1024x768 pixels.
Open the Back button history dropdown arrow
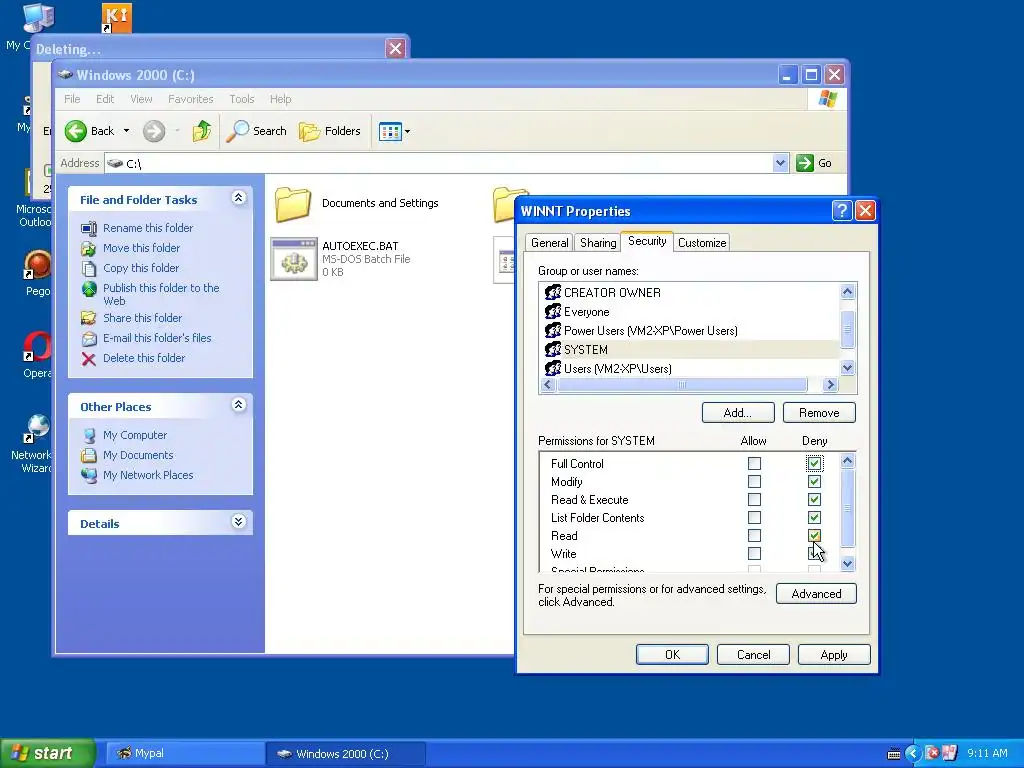[x=126, y=131]
